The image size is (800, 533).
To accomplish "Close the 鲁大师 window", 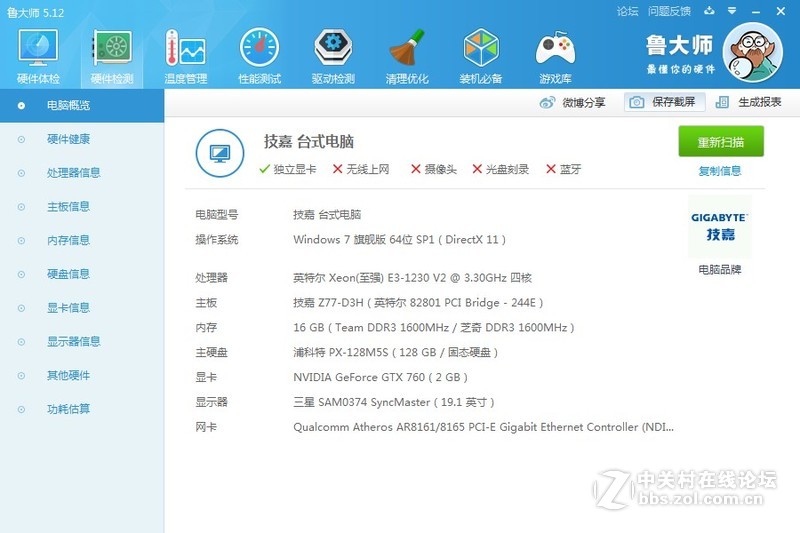I will pyautogui.click(x=781, y=11).
